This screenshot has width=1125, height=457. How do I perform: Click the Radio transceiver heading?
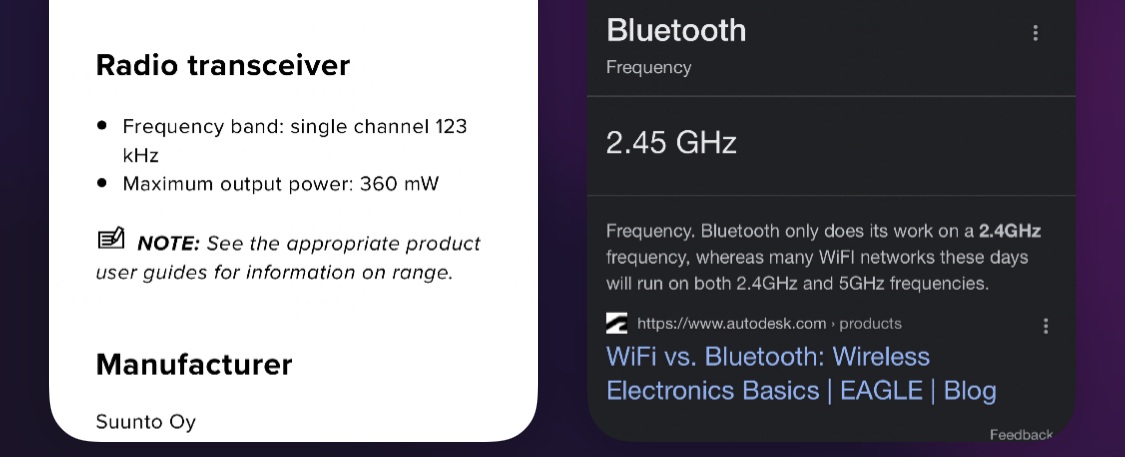223,65
